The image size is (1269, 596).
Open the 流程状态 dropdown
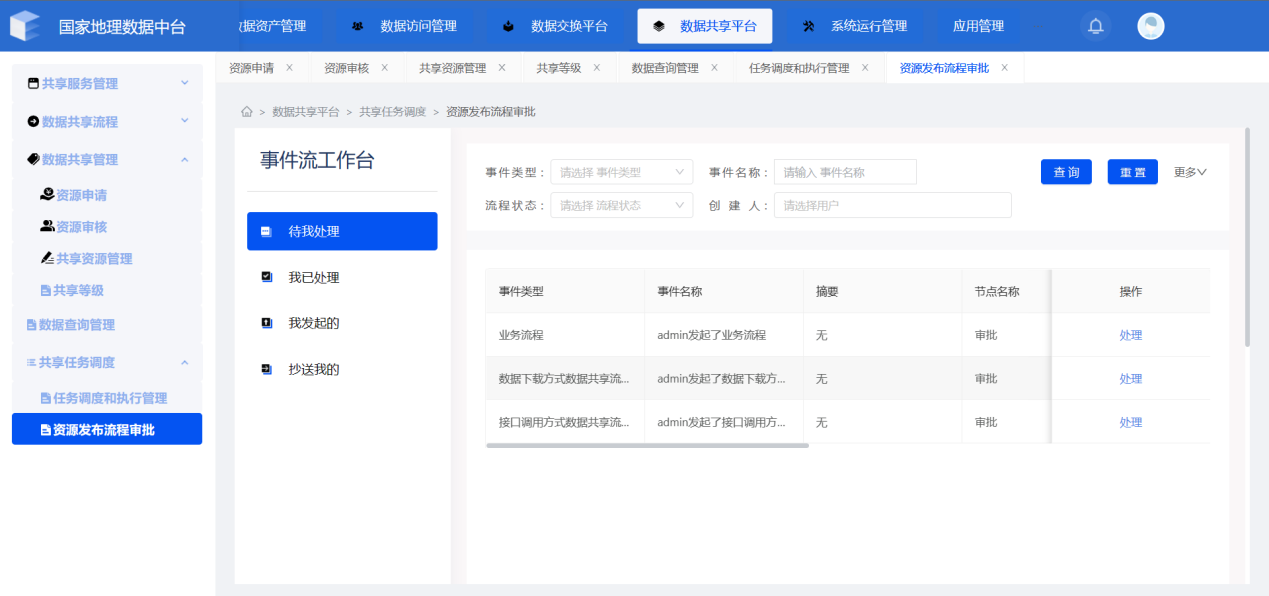(x=621, y=205)
